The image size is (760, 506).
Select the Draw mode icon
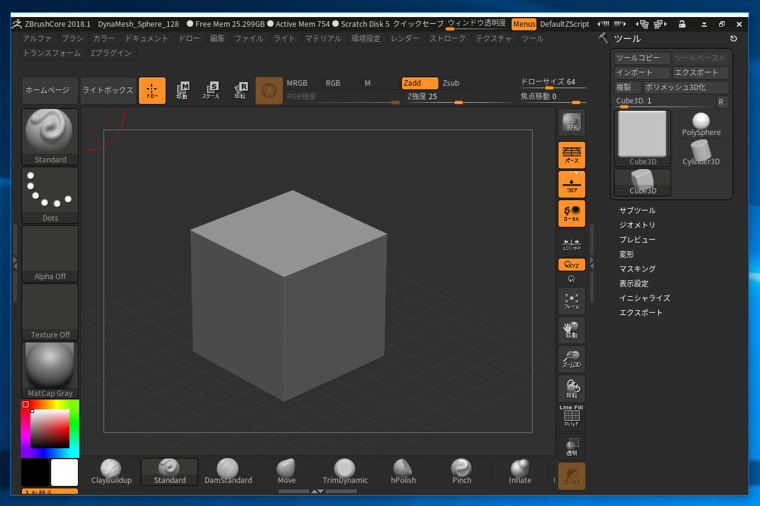[x=152, y=91]
